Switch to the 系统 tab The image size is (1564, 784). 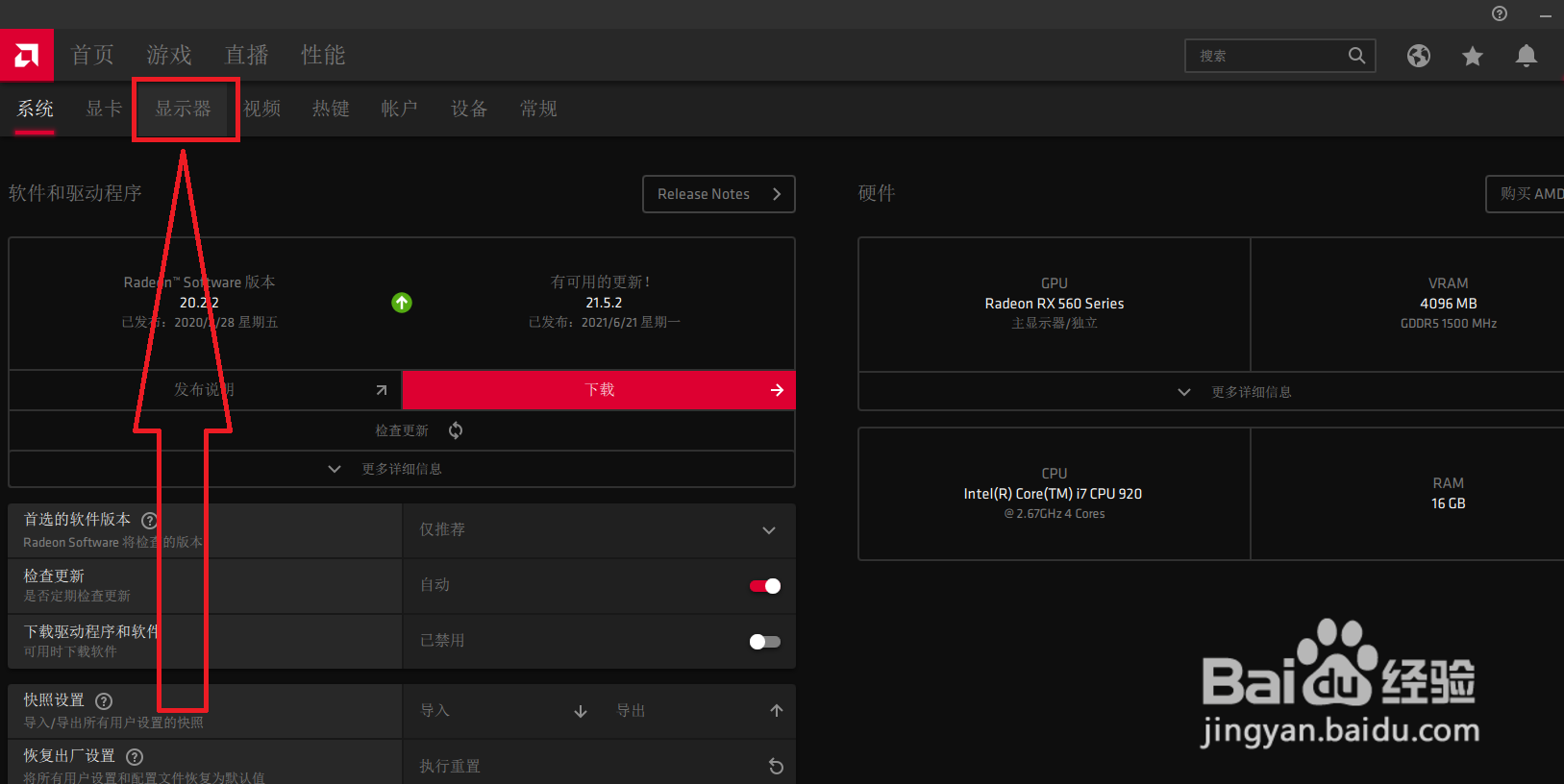pos(35,109)
